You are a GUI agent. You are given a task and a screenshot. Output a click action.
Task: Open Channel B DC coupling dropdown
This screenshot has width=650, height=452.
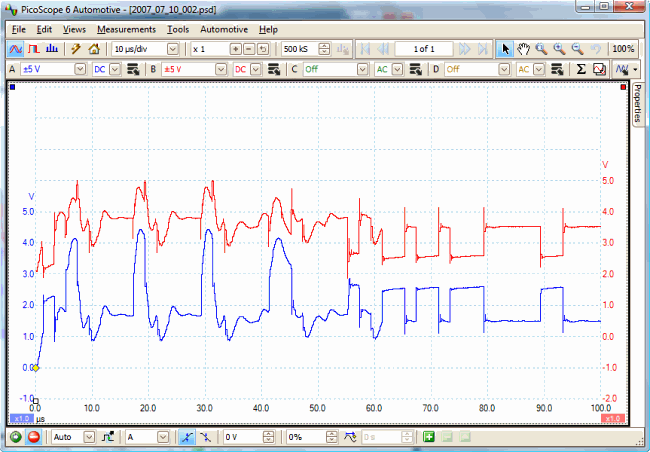(256, 69)
